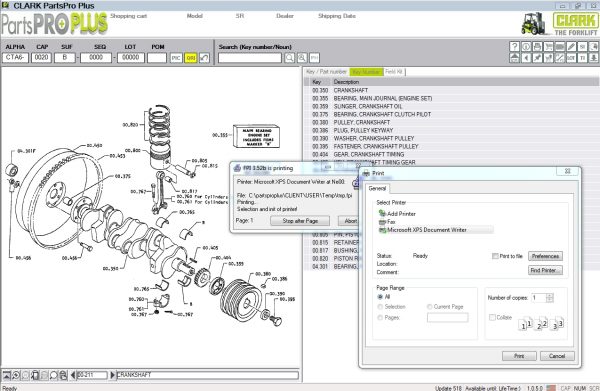Cancel the Print dialog
Image resolution: width=600 pixels, height=391 pixels.
[x=557, y=356]
